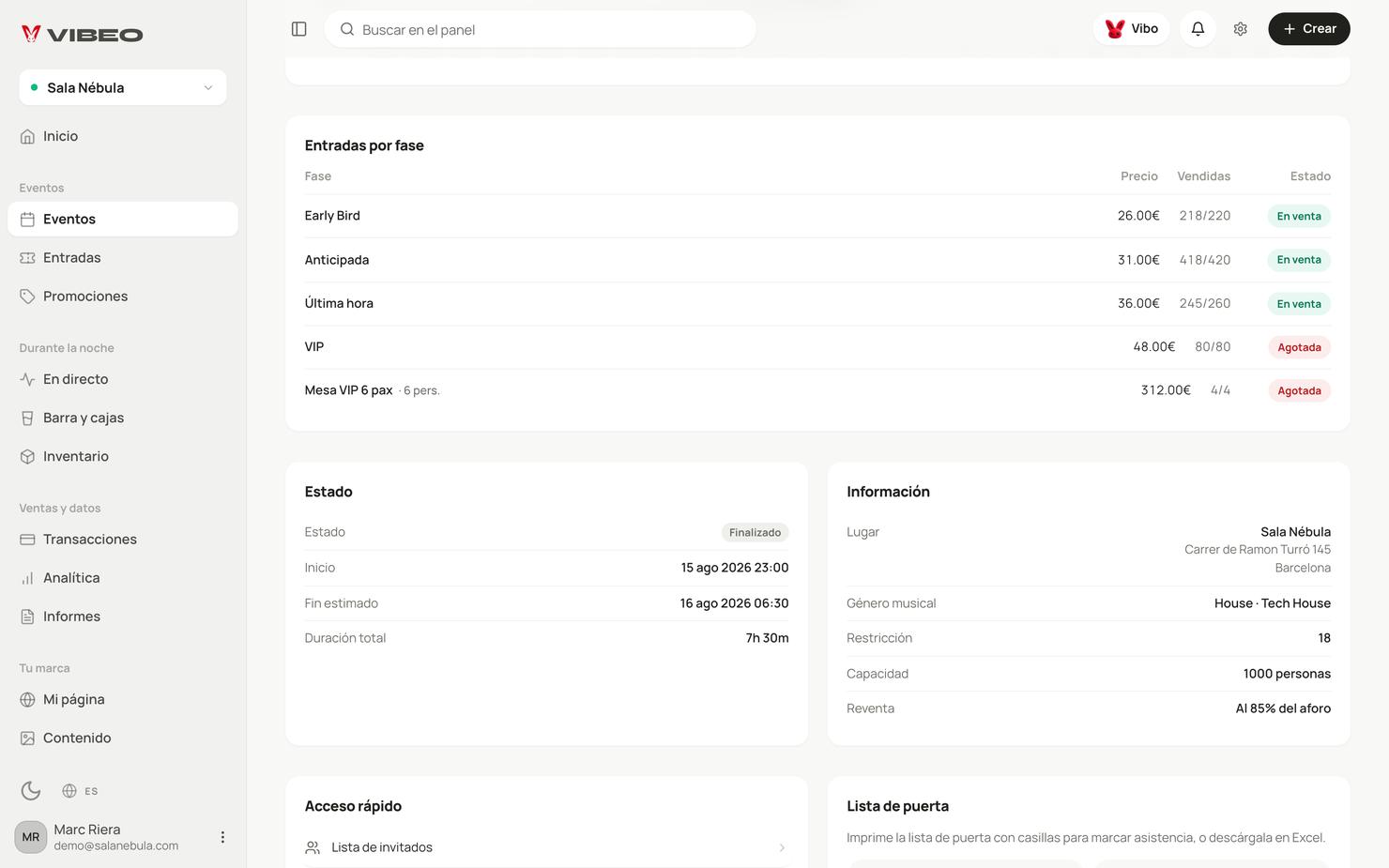The height and width of the screenshot is (868, 1389).
Task: Open Eventos section
Action: [x=123, y=219]
